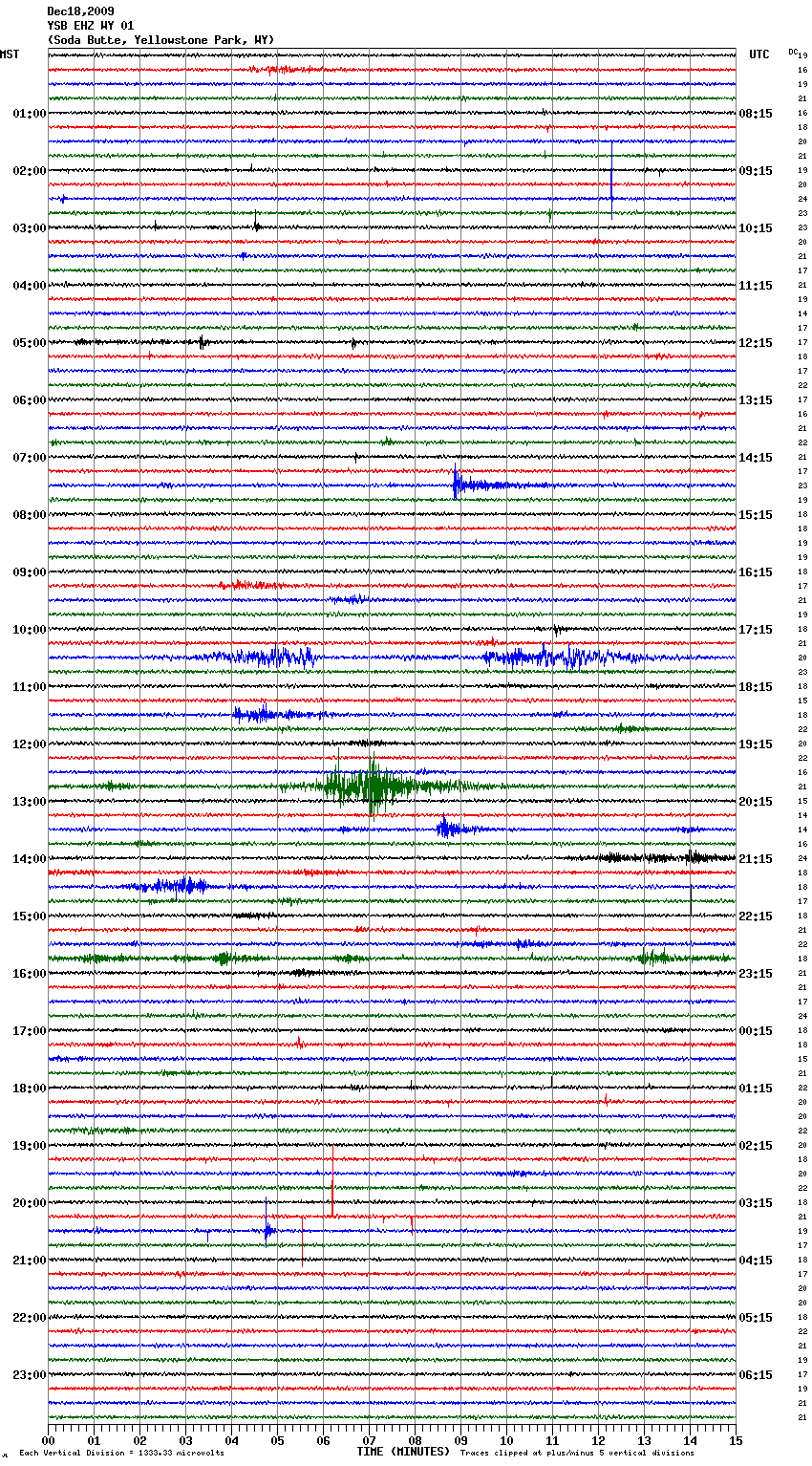Click the bottom axis minute tick "15"

[736, 1440]
